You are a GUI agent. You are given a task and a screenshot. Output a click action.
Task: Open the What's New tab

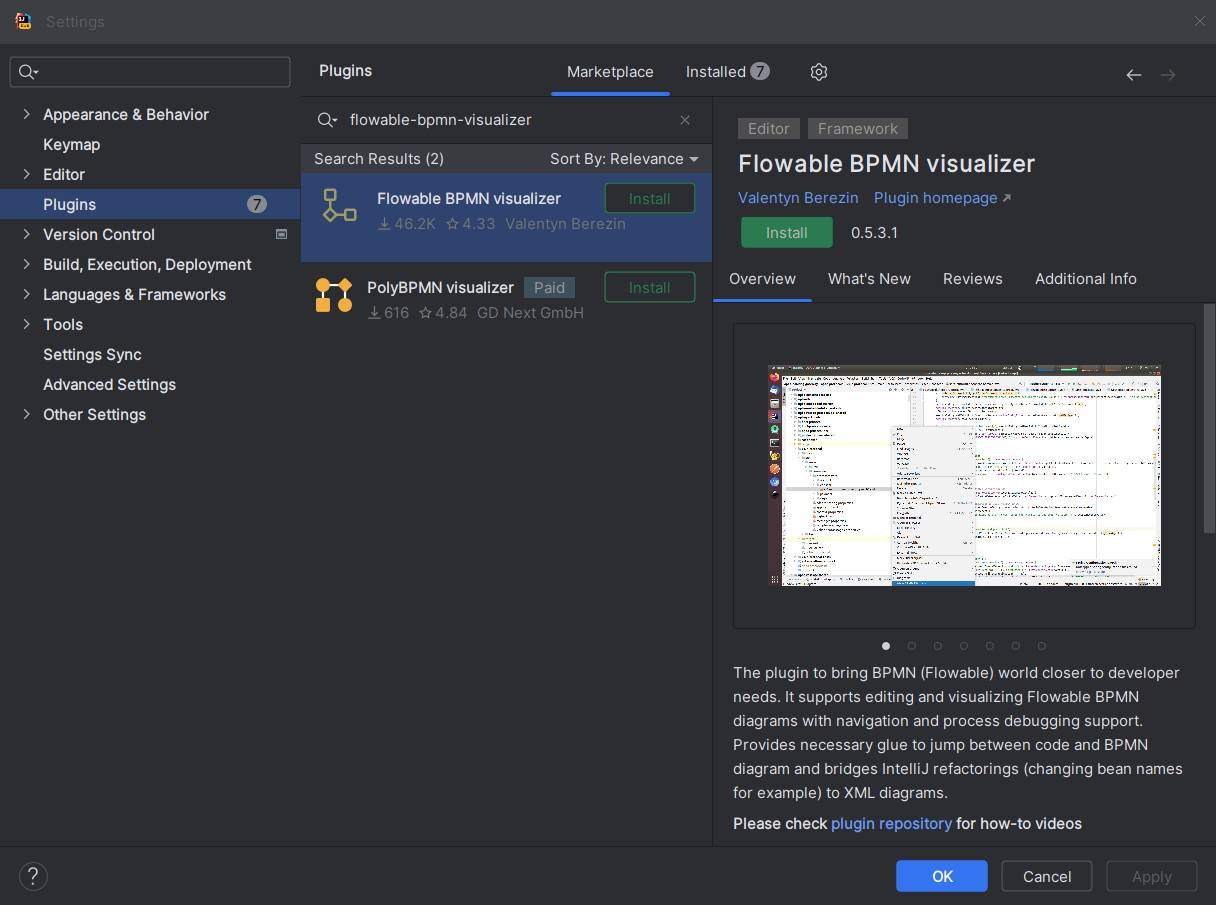[x=869, y=279]
